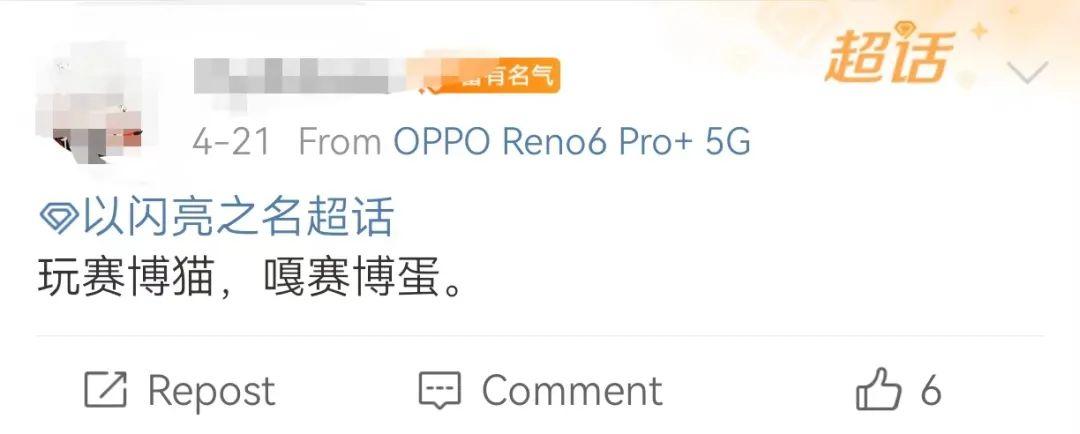Image resolution: width=1080 pixels, height=434 pixels.
Task: Click the Repost label
Action: click(211, 391)
